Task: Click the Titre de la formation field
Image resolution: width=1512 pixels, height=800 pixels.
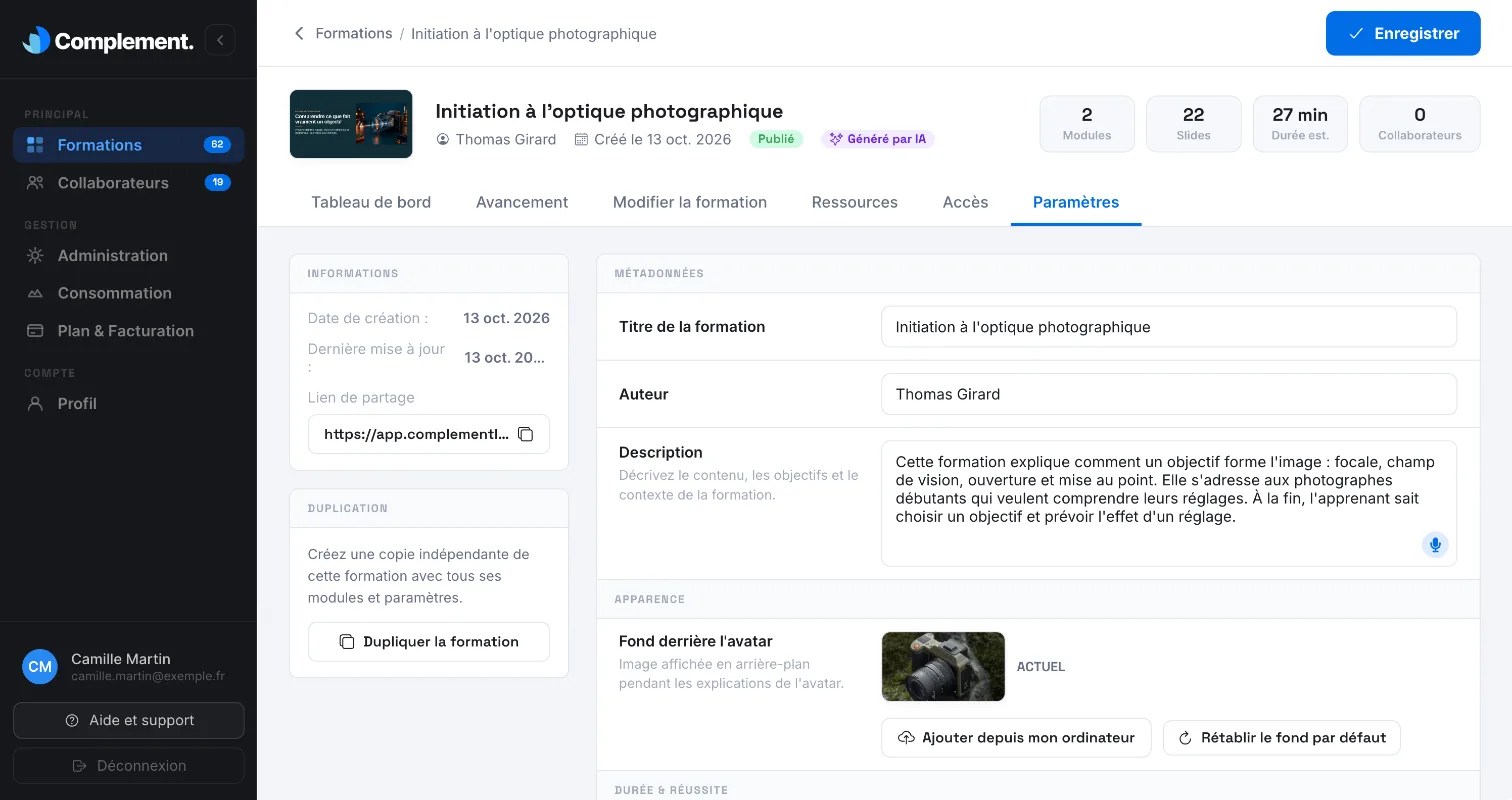Action: tap(1169, 327)
